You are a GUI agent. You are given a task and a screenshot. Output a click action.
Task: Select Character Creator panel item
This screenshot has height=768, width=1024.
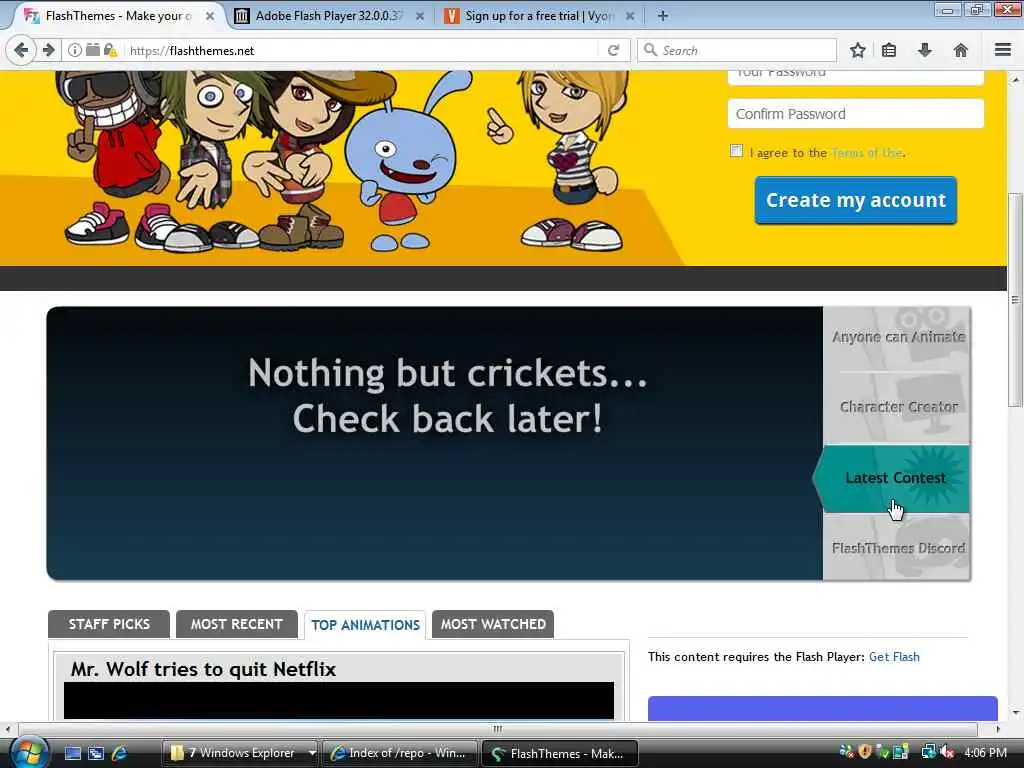coord(897,408)
